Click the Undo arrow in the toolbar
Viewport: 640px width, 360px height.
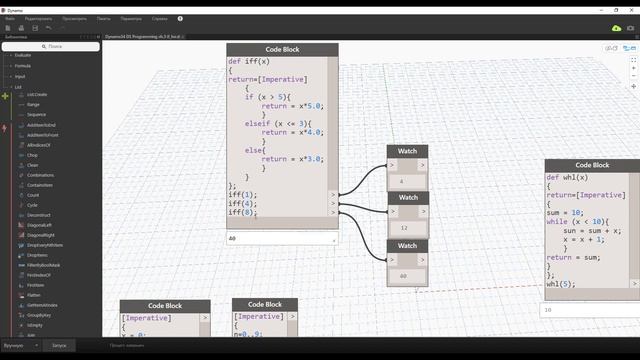(x=49, y=28)
